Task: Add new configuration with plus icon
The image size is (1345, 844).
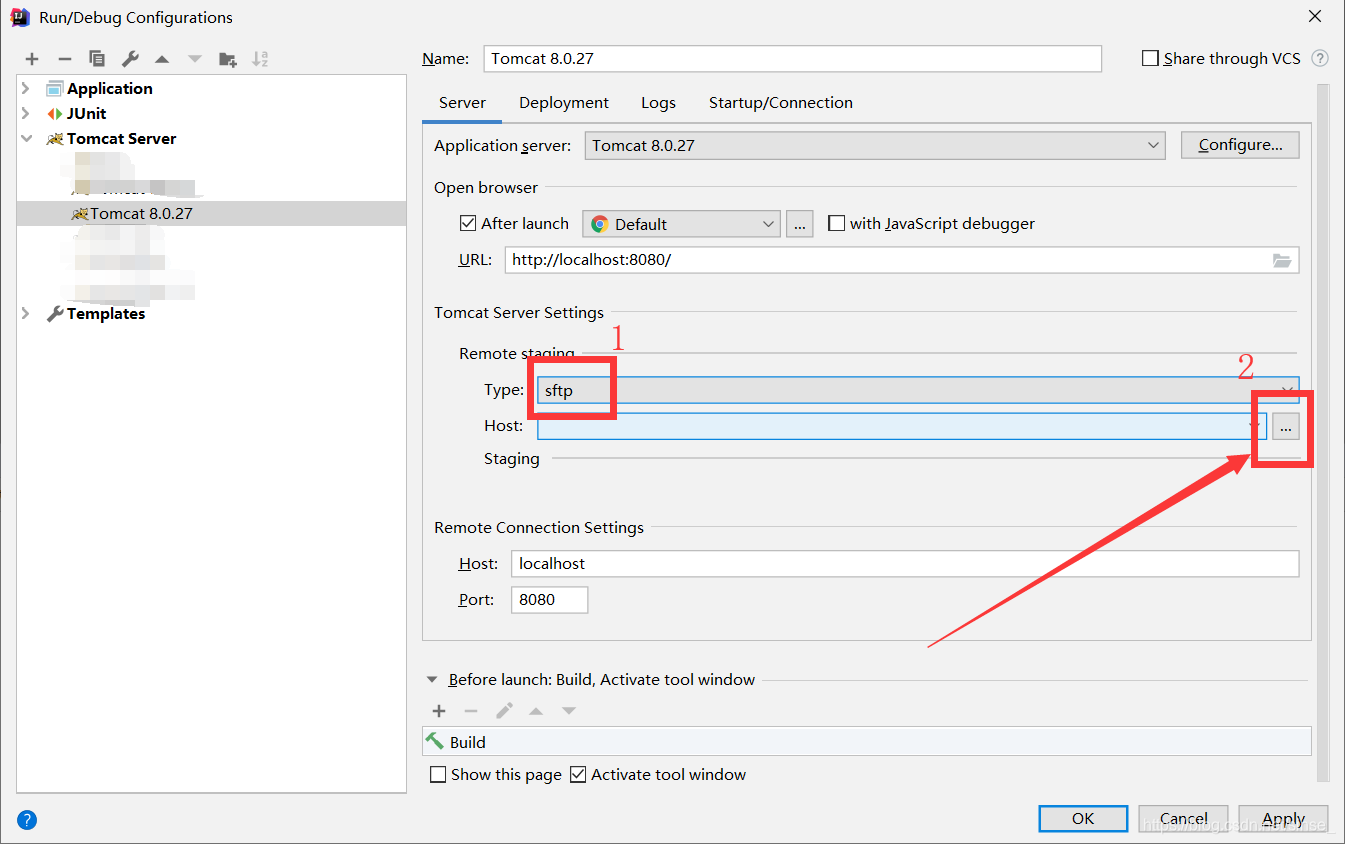Action: point(32,59)
